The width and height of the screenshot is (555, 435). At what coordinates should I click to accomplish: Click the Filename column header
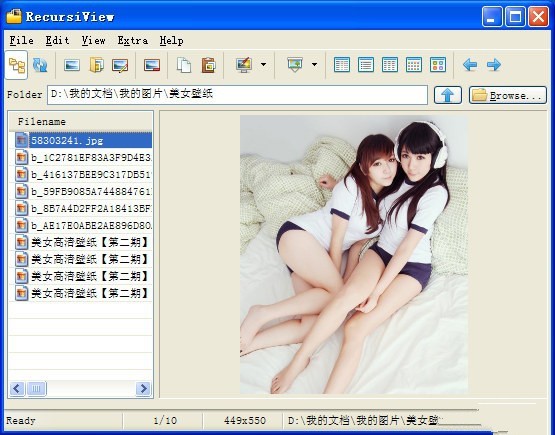tap(81, 122)
